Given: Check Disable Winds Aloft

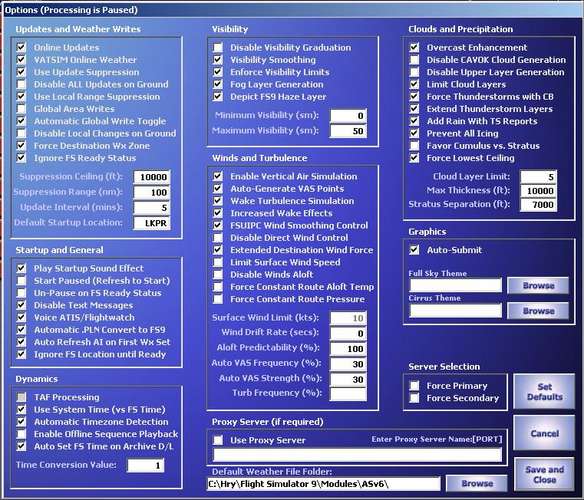Looking at the screenshot, I should click(218, 275).
